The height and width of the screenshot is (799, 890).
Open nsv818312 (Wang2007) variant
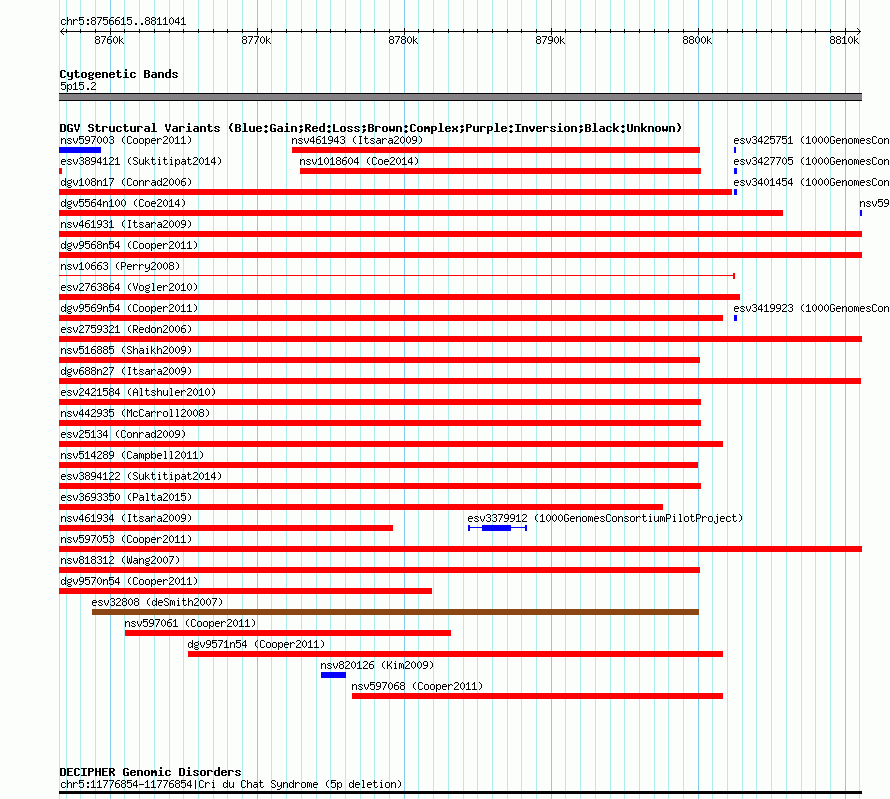click(379, 570)
